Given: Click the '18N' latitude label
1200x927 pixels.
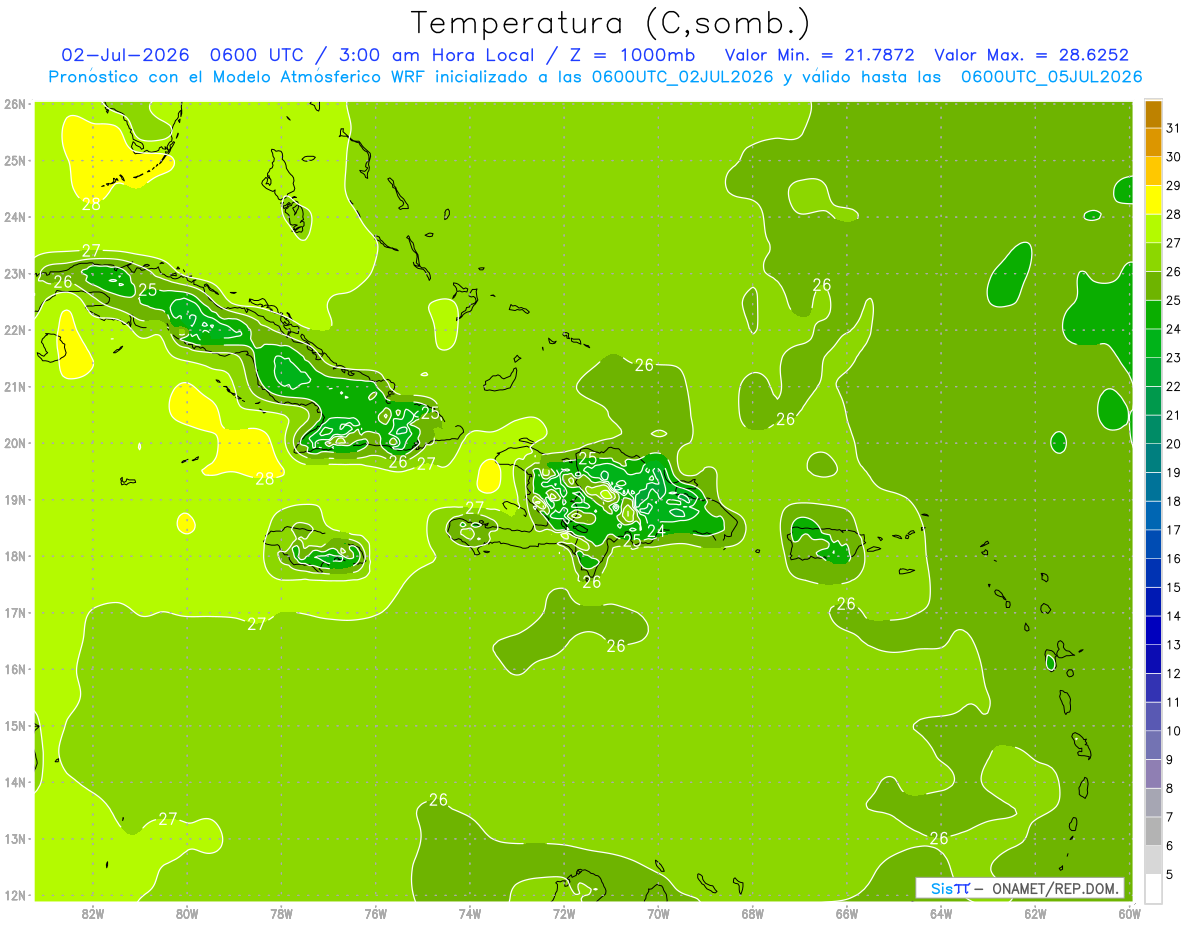Looking at the screenshot, I should click(15, 556).
